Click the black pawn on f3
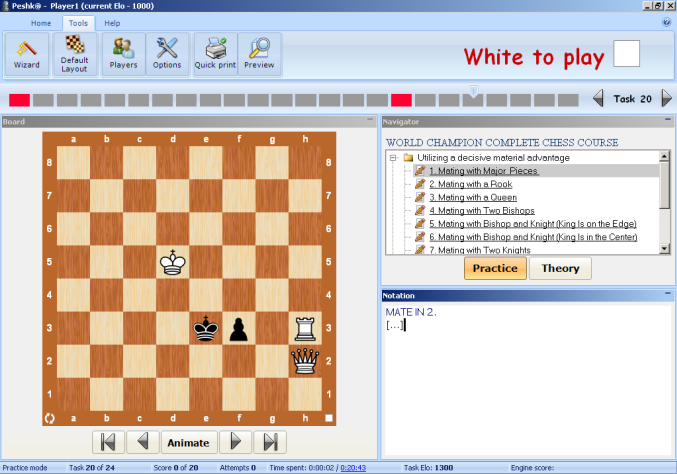The image size is (677, 474). (239, 329)
